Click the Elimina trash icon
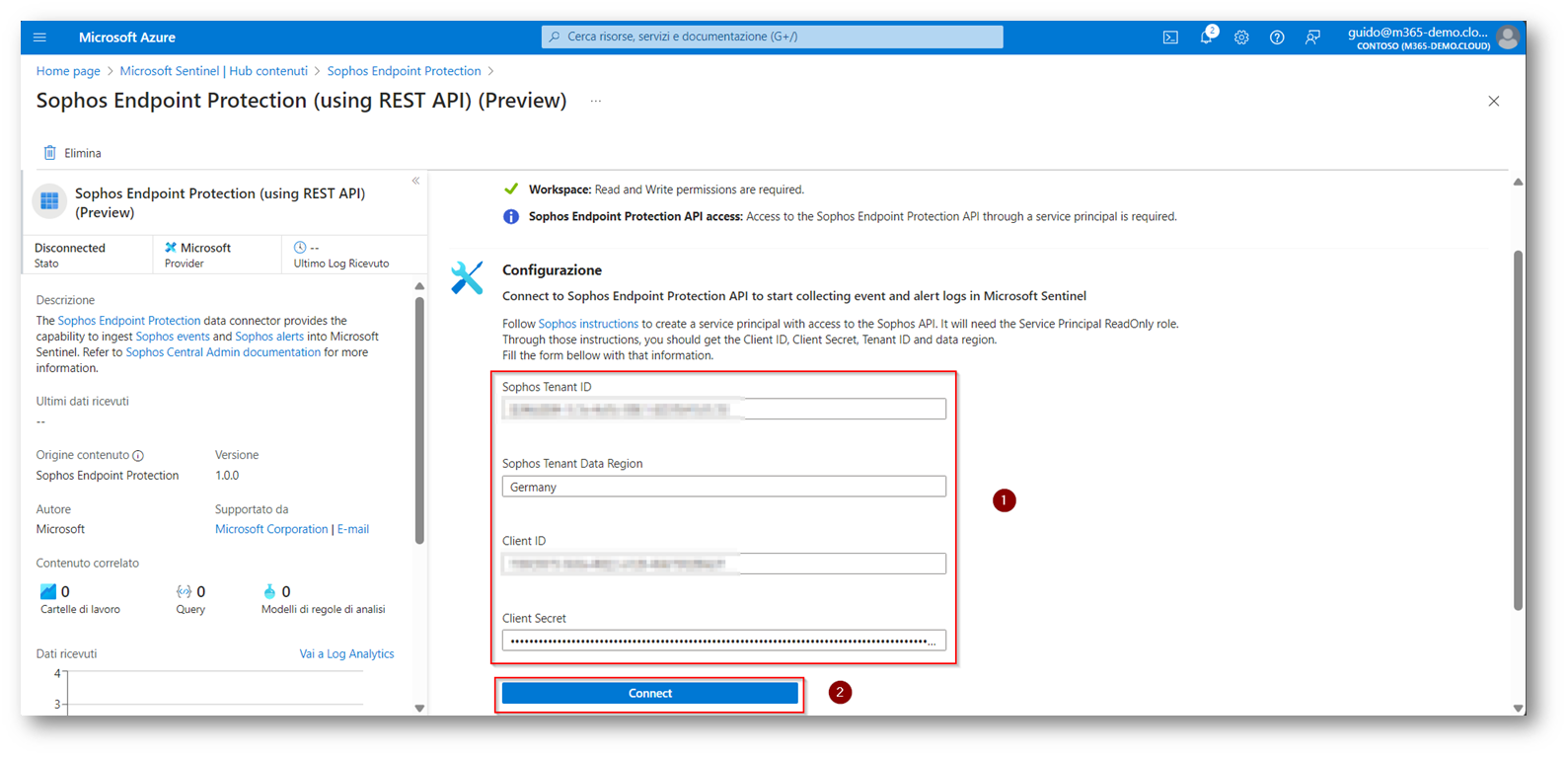 49,153
